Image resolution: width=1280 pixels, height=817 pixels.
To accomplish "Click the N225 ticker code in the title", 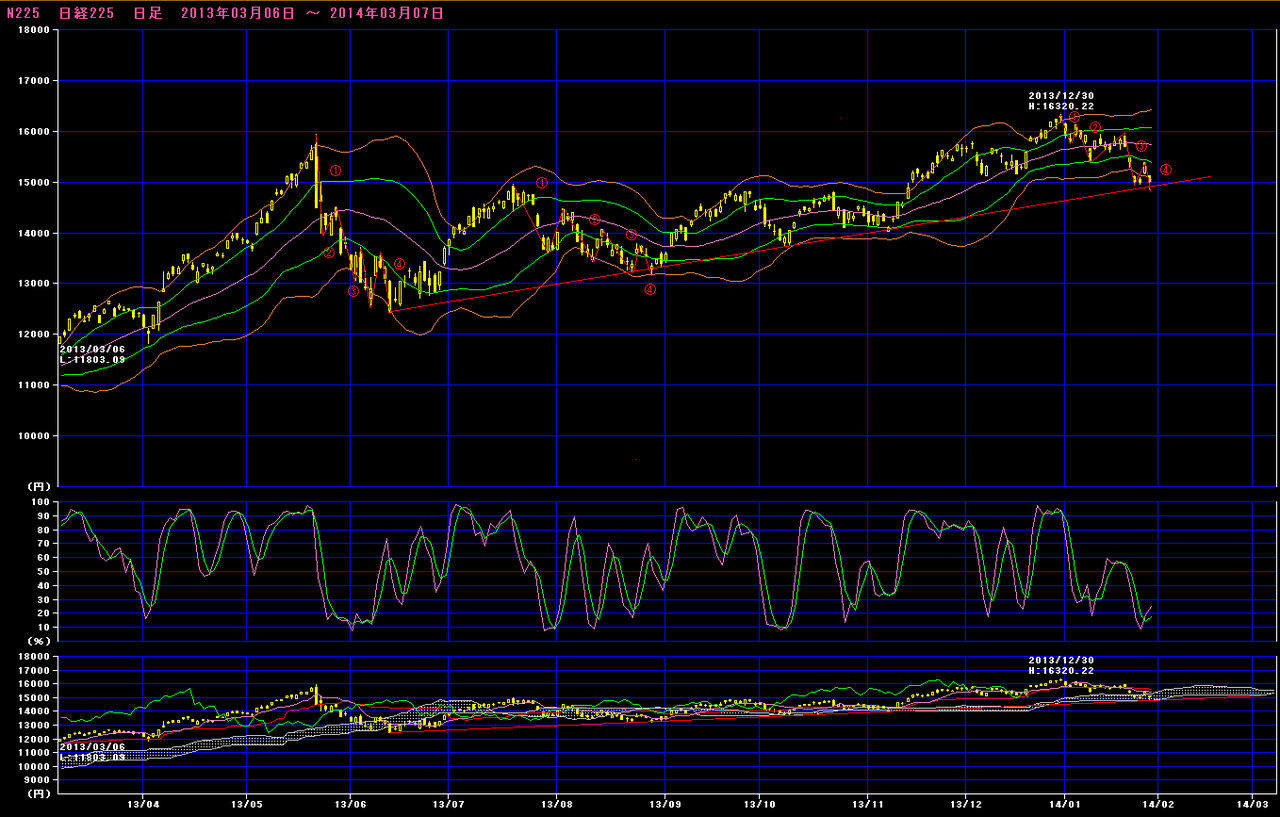I will click(23, 13).
